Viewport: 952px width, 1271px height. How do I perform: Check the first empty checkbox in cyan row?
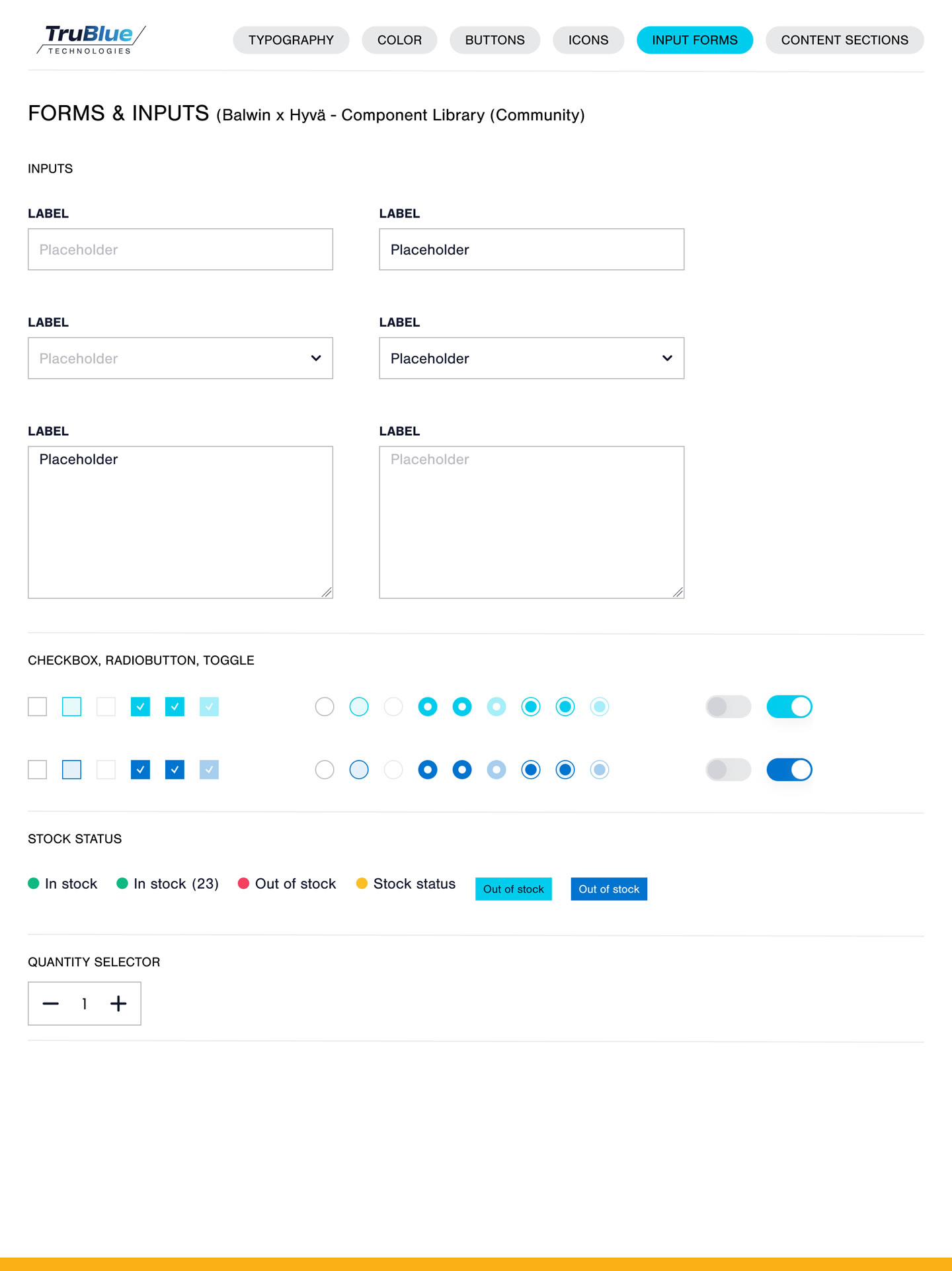[x=38, y=706]
